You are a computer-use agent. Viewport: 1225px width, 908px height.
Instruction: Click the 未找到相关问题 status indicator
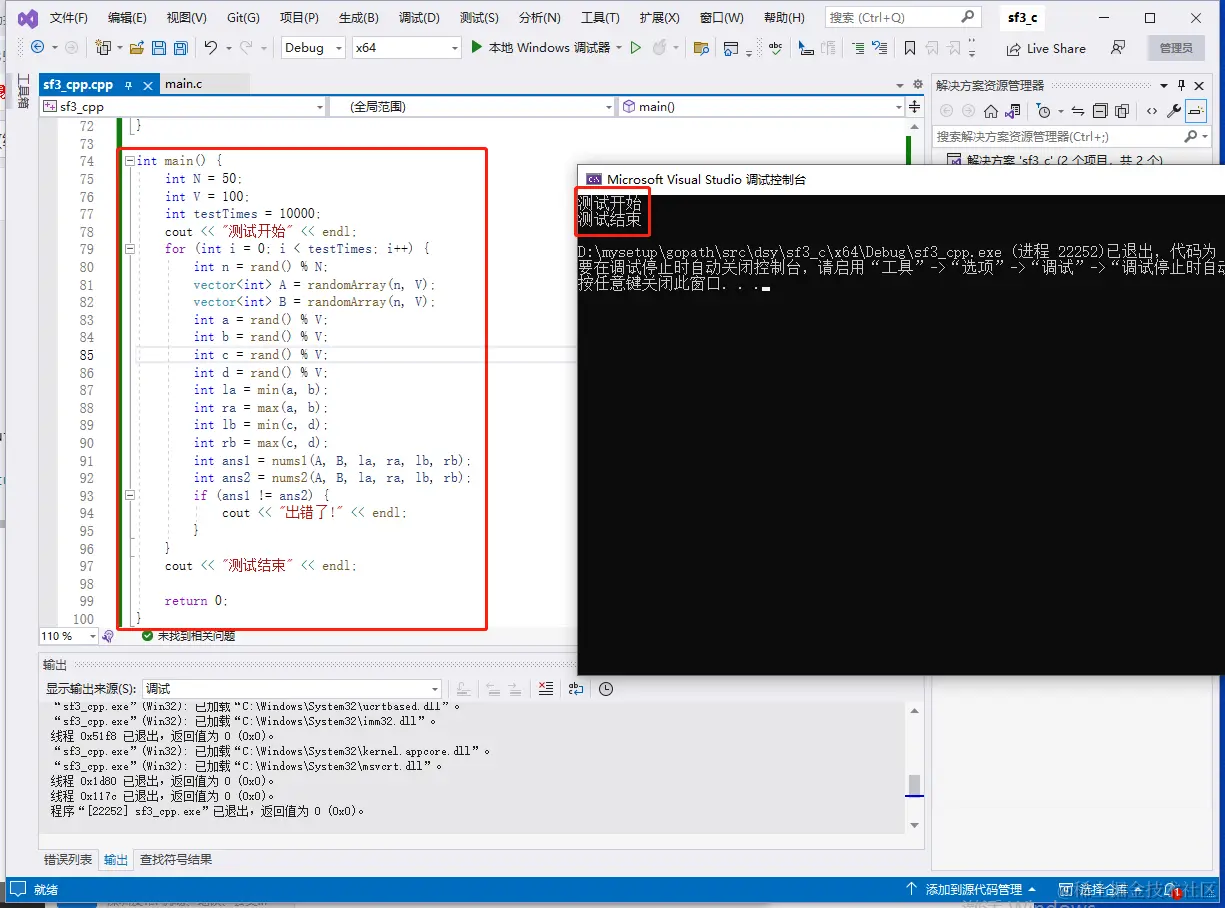pyautogui.click(x=188, y=636)
